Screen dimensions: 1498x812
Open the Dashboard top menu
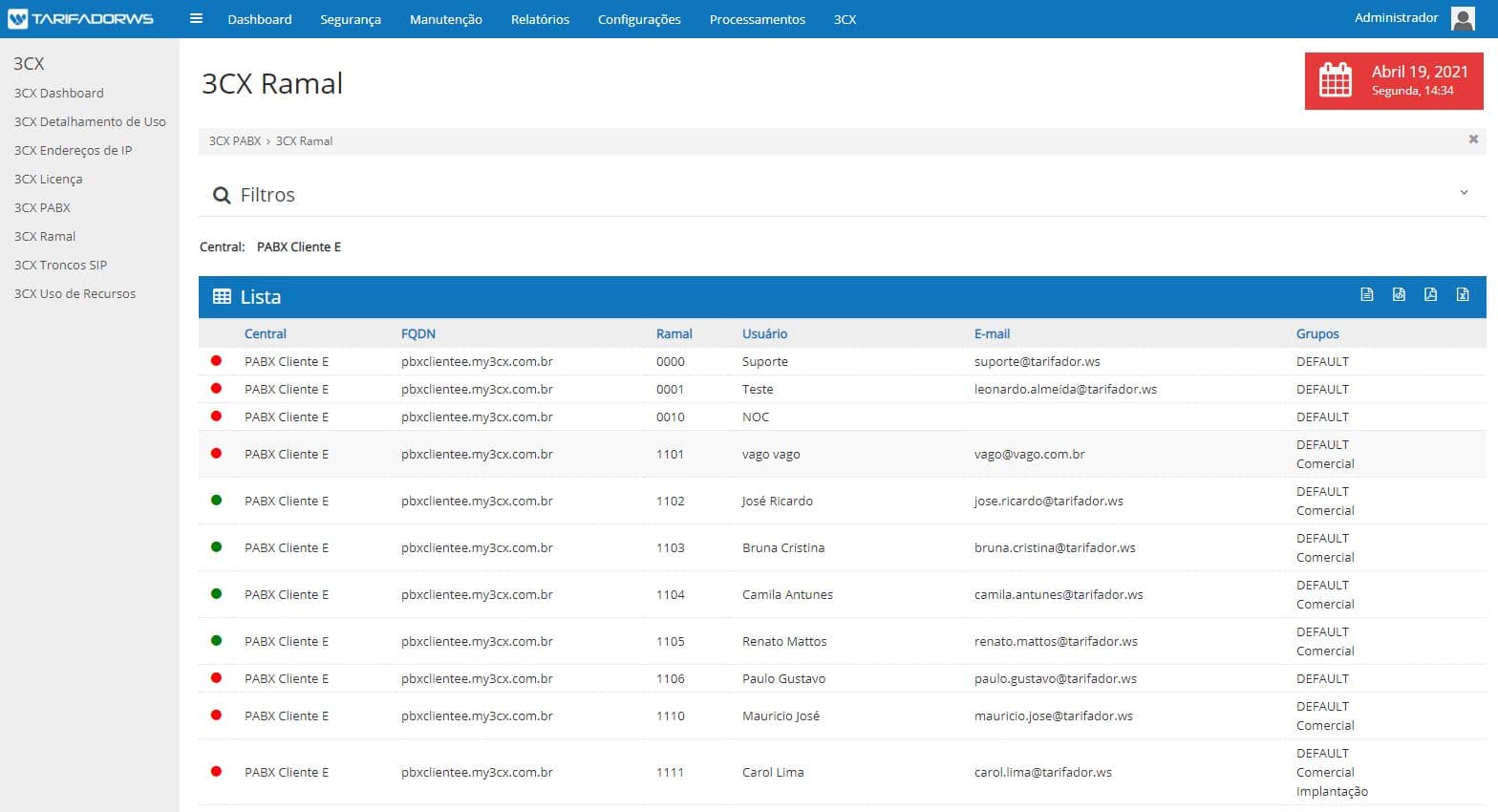tap(260, 19)
